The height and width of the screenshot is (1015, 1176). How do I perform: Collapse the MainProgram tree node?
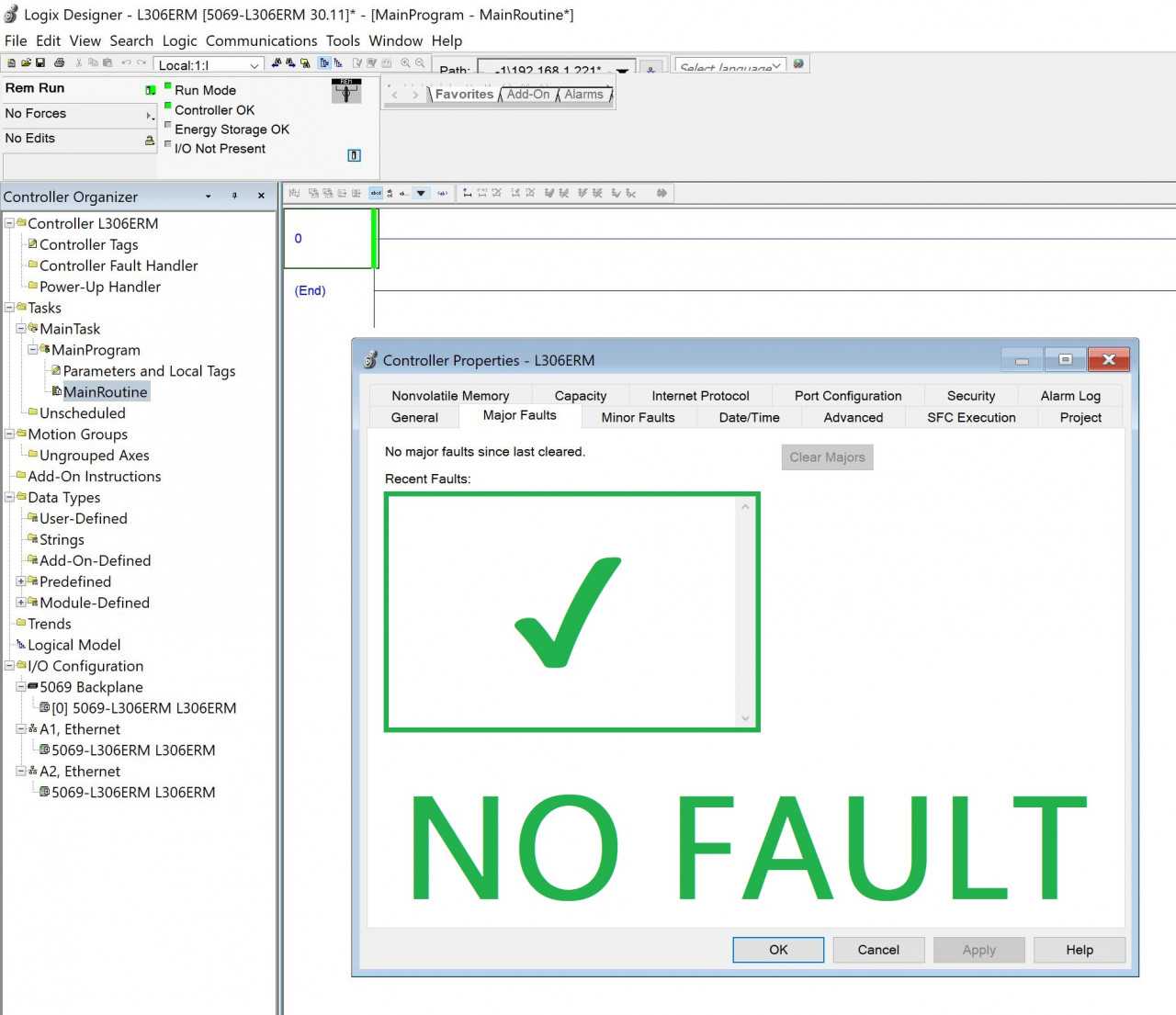click(x=33, y=350)
